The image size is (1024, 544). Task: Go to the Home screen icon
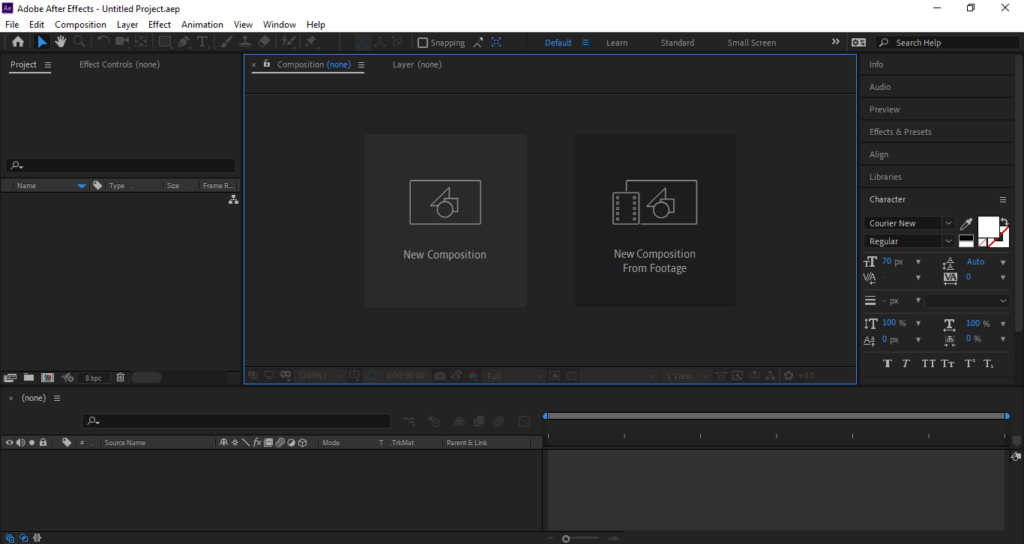point(18,42)
